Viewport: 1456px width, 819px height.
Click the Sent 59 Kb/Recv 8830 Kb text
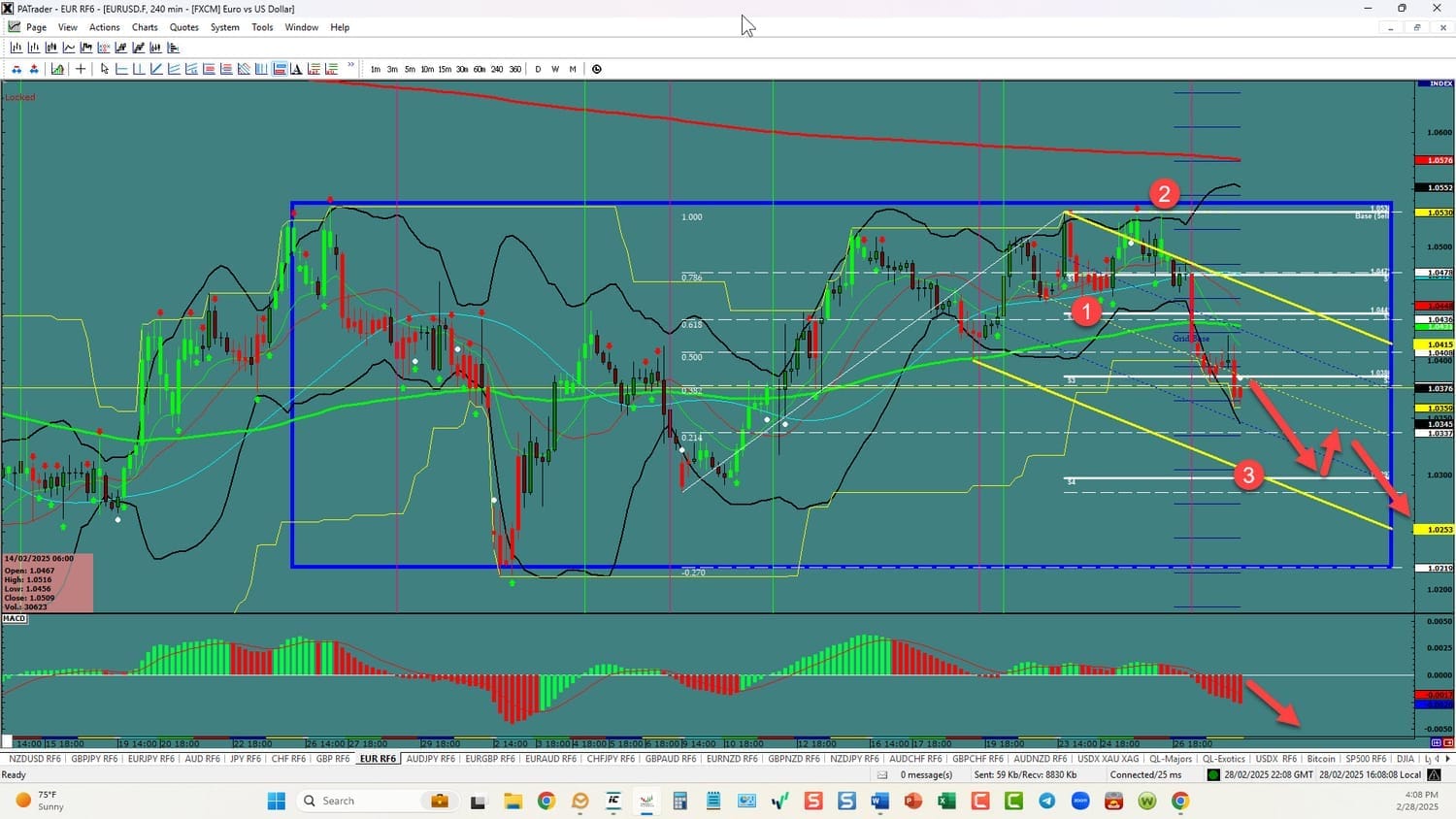tap(1025, 774)
